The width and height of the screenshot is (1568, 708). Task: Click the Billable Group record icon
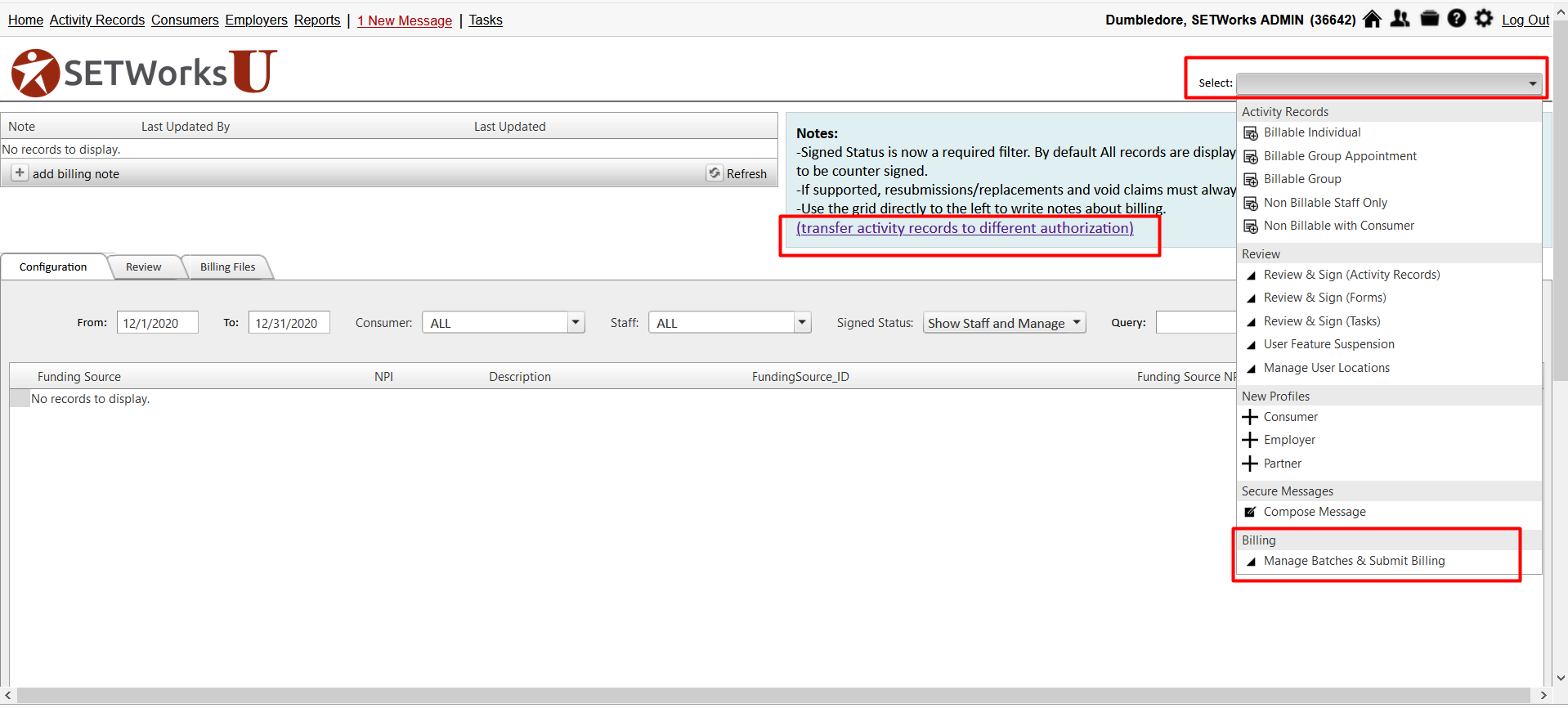(x=1251, y=180)
